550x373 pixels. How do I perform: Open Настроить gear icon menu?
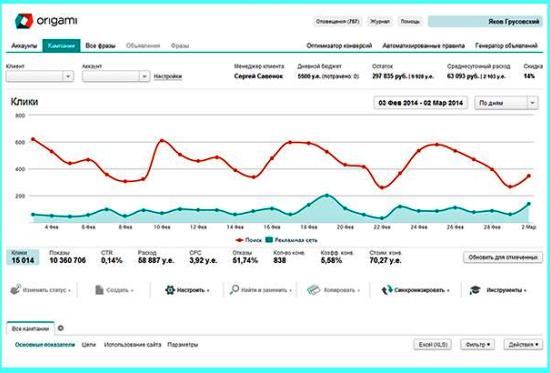[x=170, y=290]
